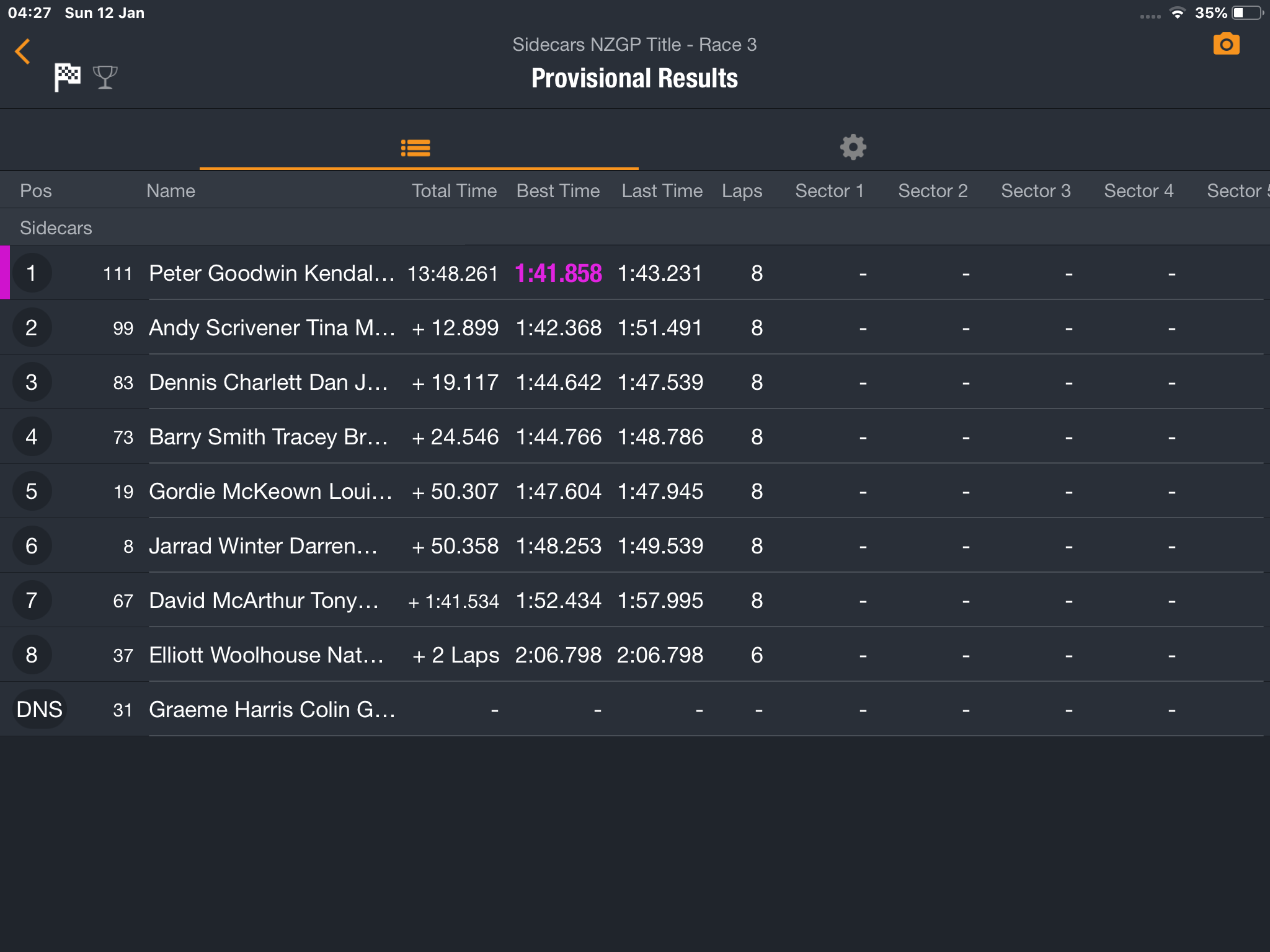Screen dimensions: 1270x952
Task: Select the Laps column header
Action: point(742,191)
